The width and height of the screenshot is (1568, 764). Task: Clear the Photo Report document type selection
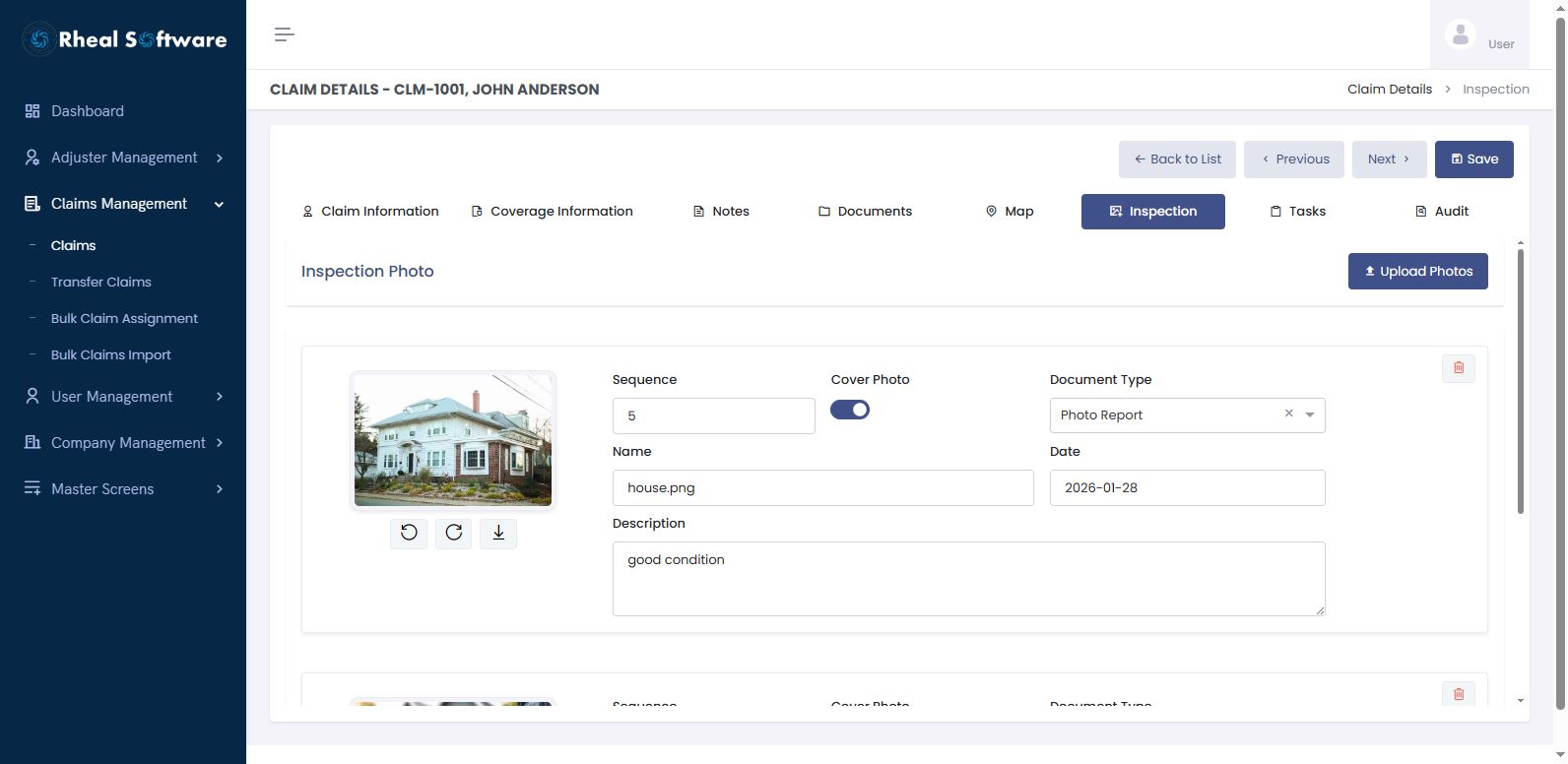[1288, 414]
